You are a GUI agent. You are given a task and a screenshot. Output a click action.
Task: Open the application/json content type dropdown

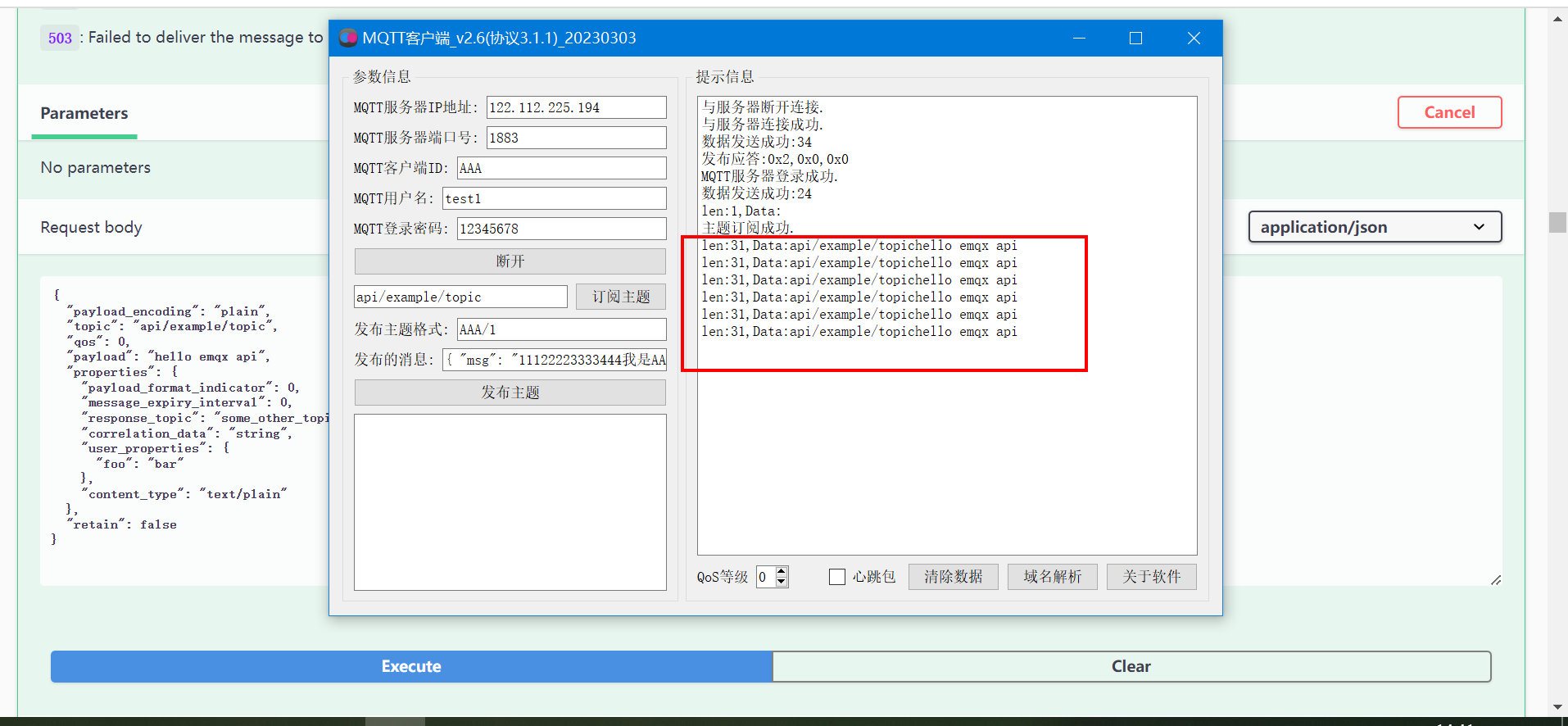[x=1375, y=227]
